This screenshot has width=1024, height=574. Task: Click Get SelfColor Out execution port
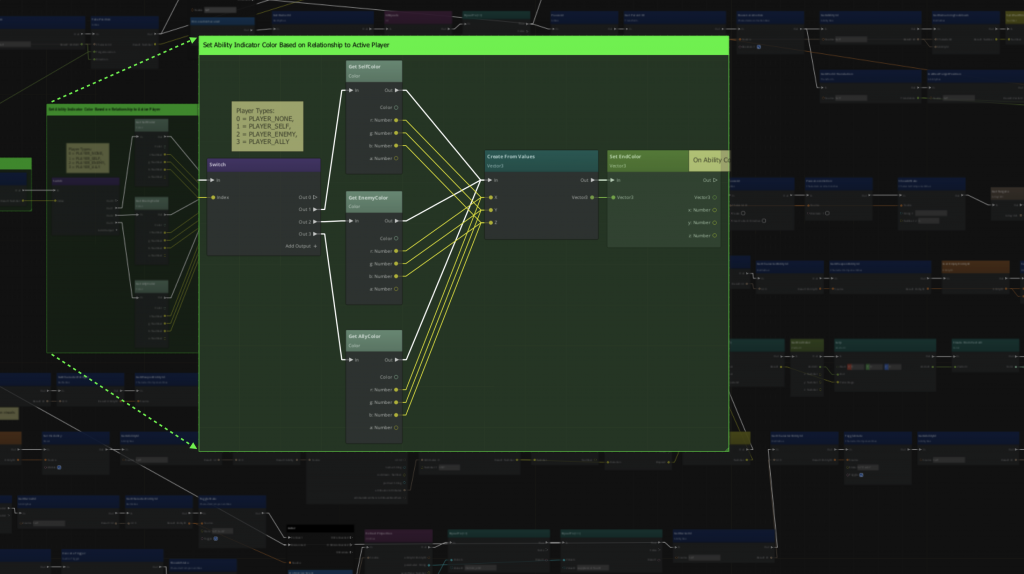(396, 90)
